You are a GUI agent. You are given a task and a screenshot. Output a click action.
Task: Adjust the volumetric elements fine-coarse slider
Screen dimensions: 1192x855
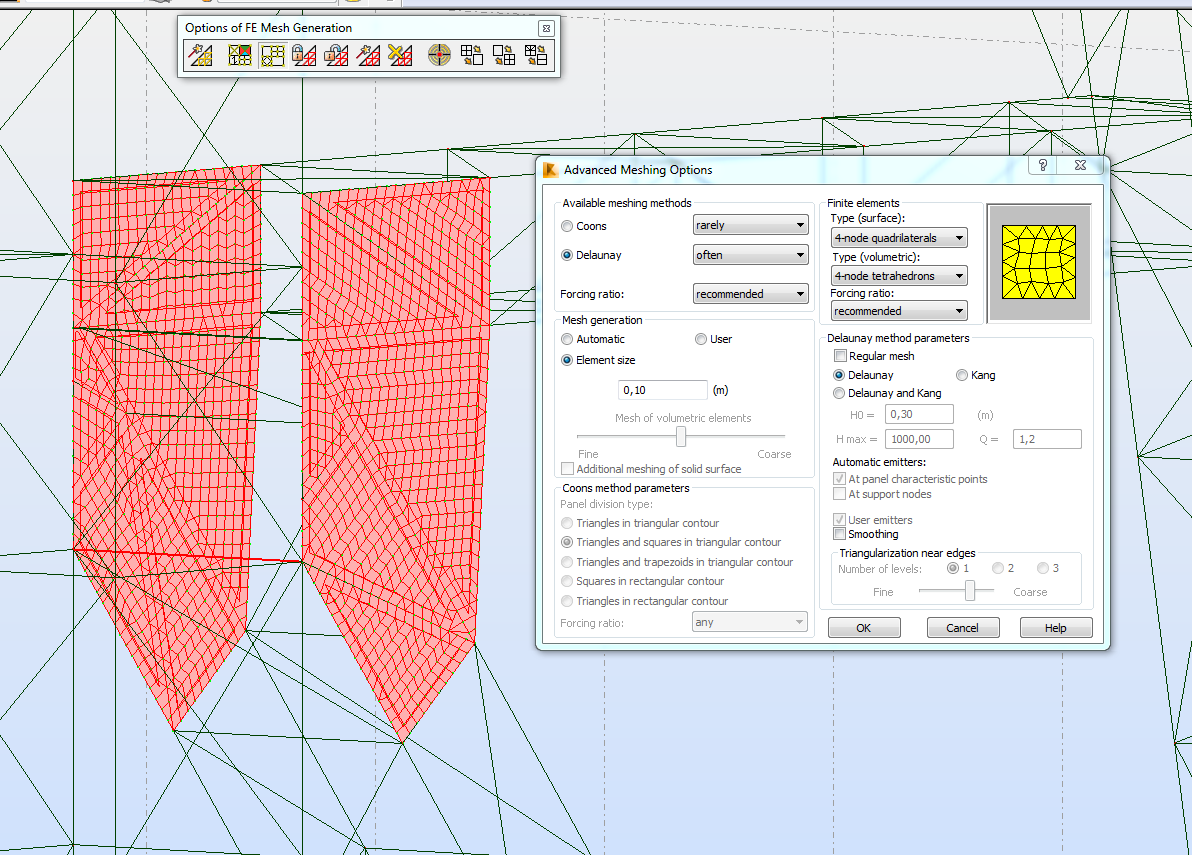coord(682,437)
